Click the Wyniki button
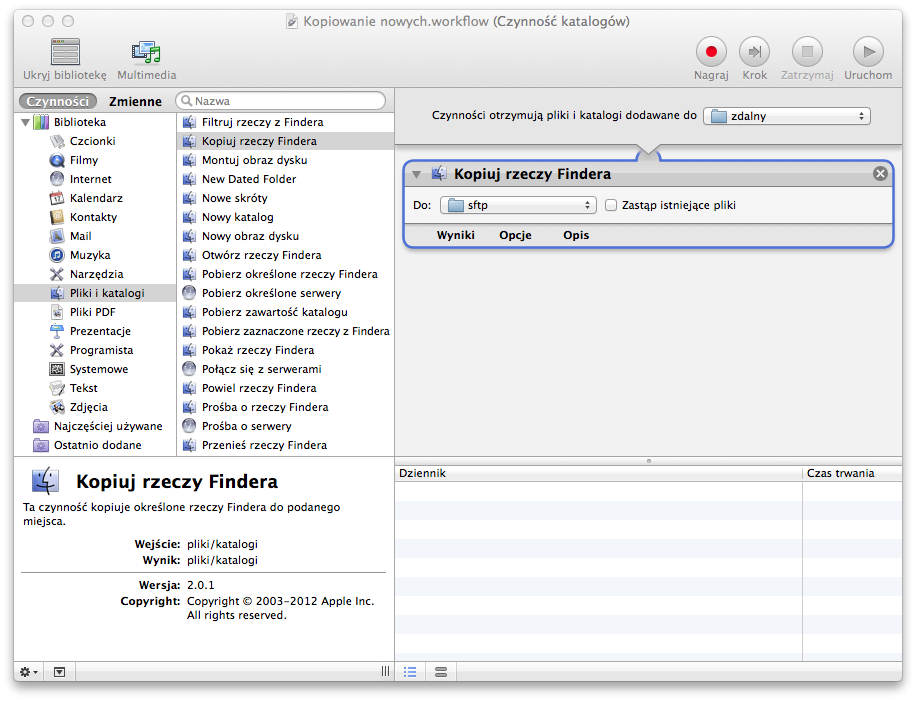Viewport: 916px width, 701px height. tap(455, 236)
